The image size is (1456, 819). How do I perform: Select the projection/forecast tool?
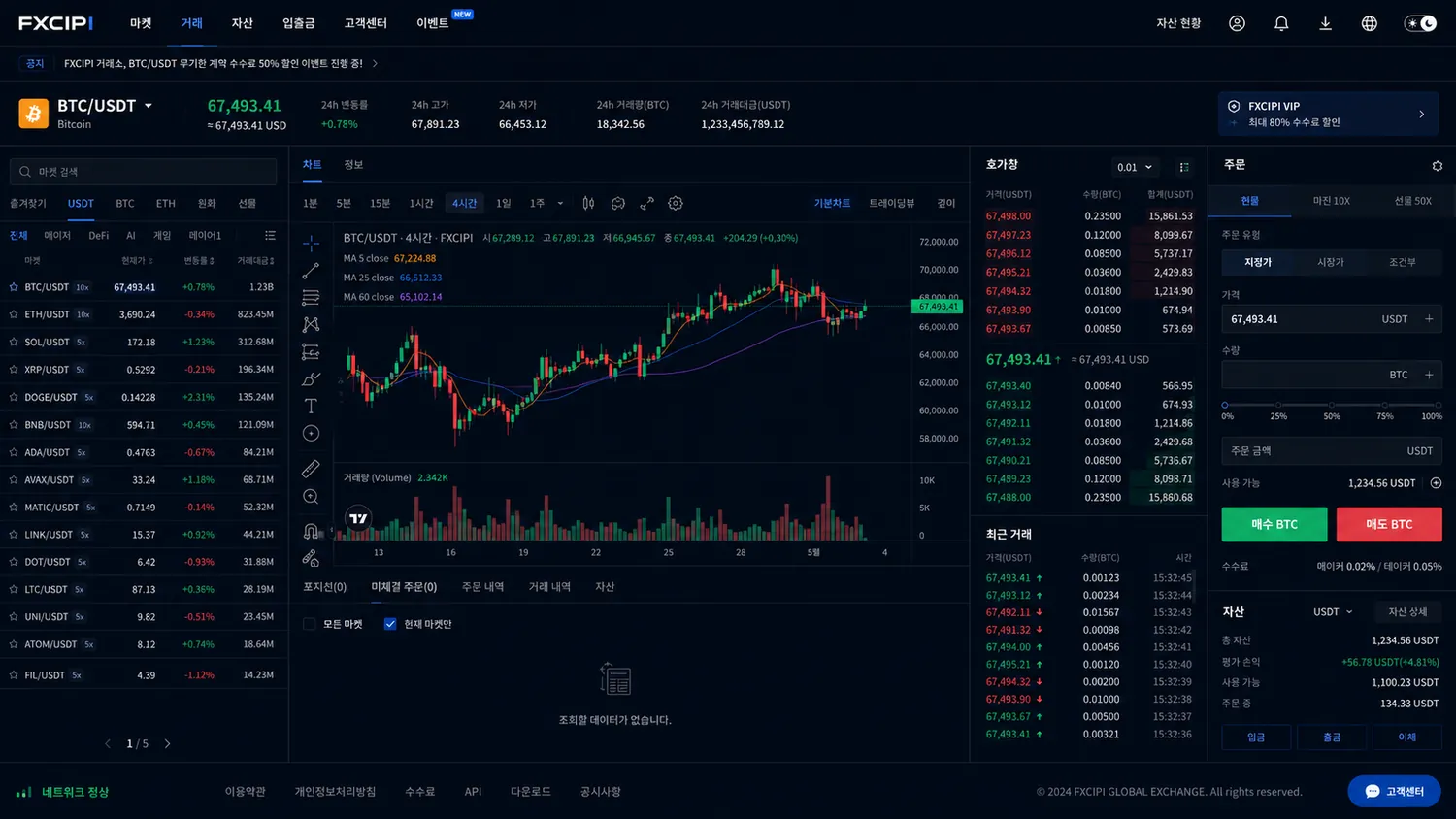pos(311,351)
